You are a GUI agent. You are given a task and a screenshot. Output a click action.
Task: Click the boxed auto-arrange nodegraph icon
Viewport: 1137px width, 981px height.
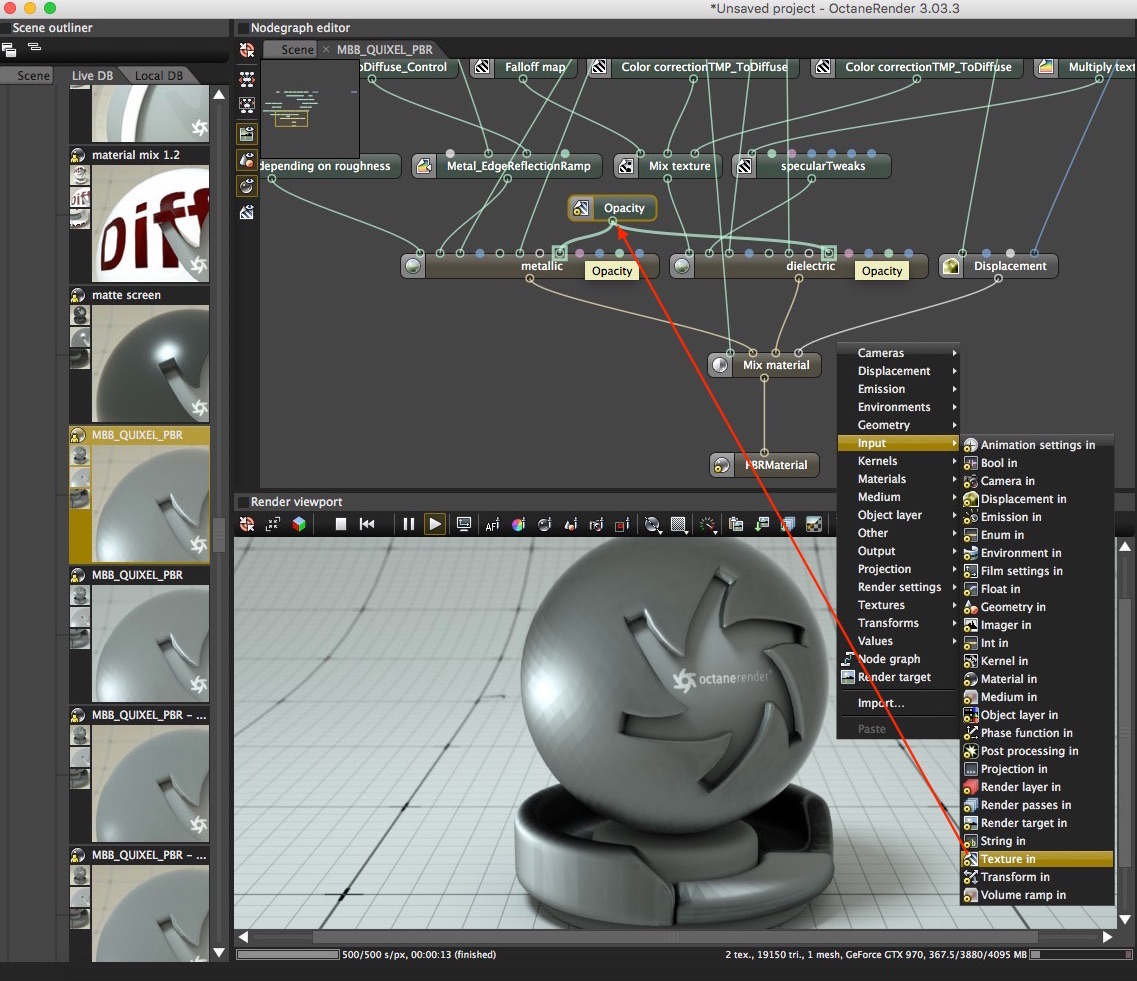coord(247,105)
